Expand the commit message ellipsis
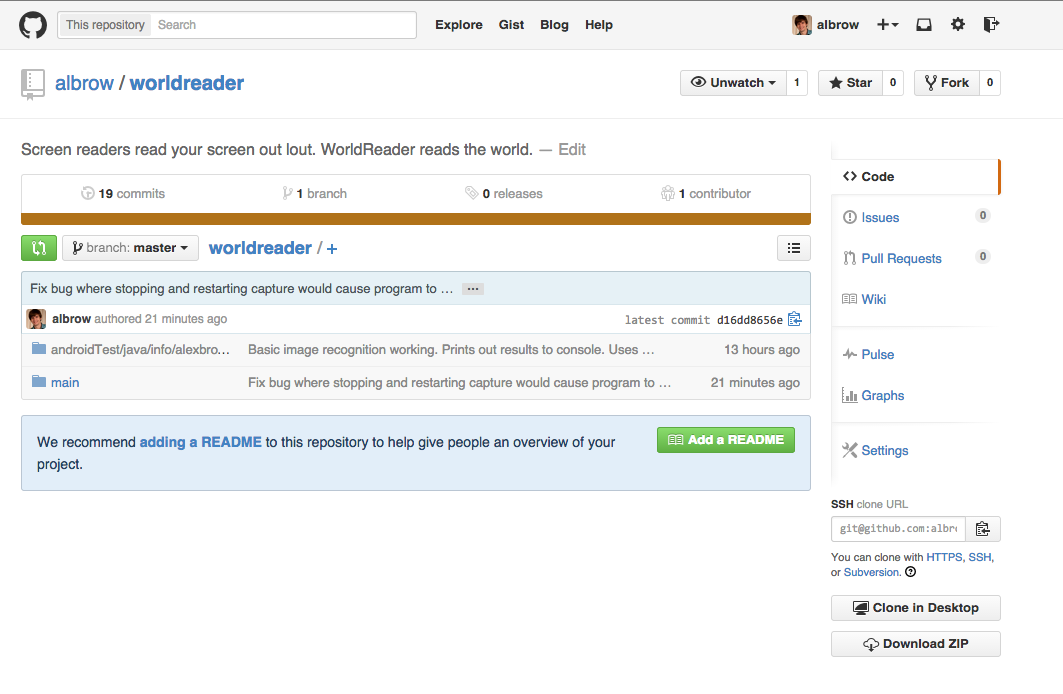Screen dimensions: 1063x694 click(473, 289)
